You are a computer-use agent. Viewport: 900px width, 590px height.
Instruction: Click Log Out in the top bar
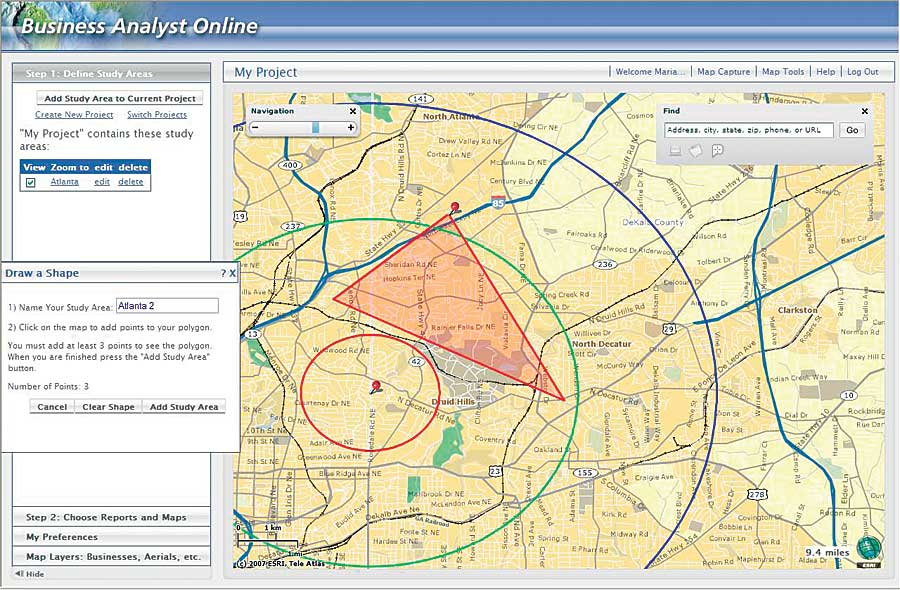[863, 72]
